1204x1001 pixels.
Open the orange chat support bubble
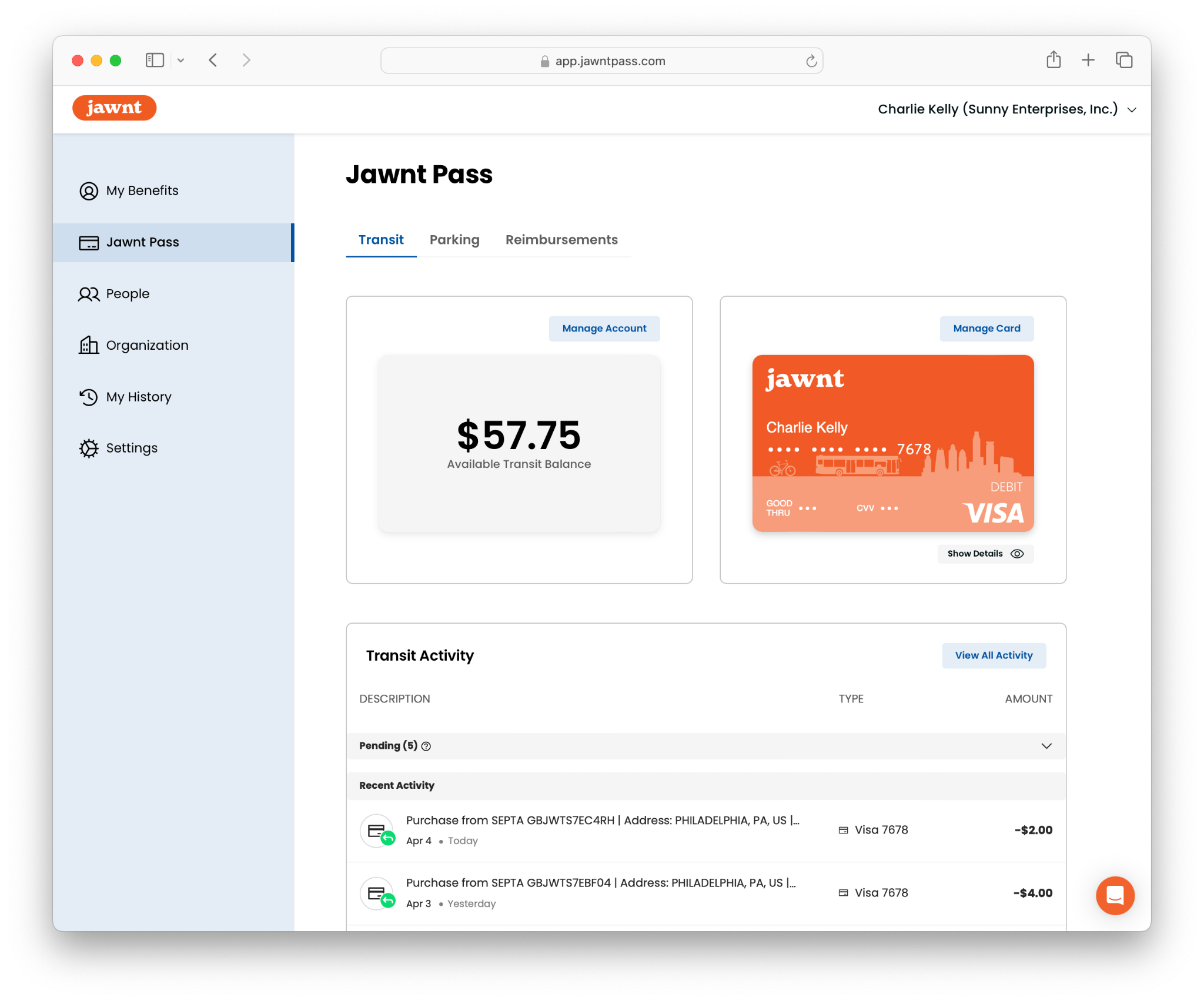pos(1115,895)
